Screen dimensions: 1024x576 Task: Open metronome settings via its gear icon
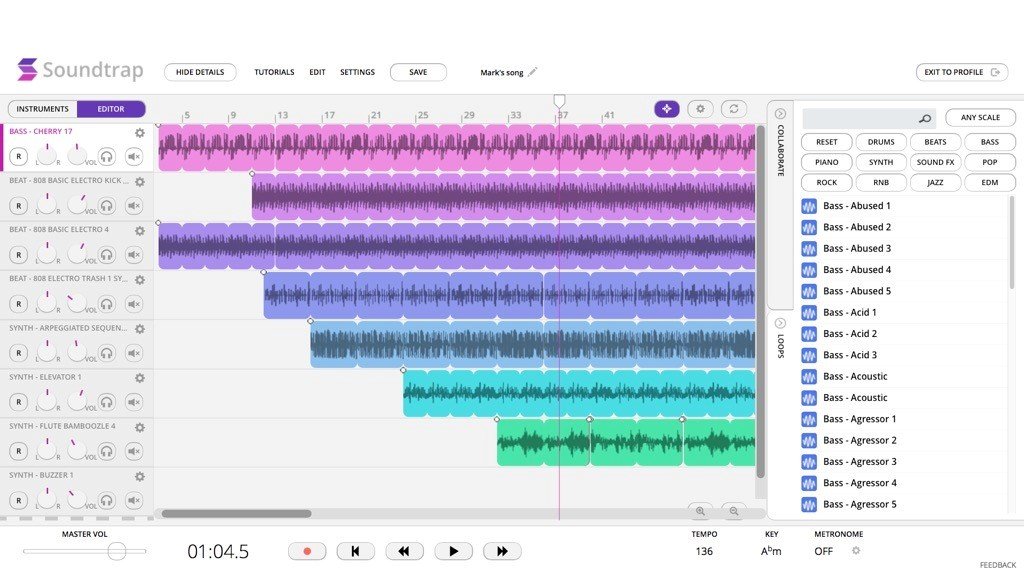tap(855, 550)
